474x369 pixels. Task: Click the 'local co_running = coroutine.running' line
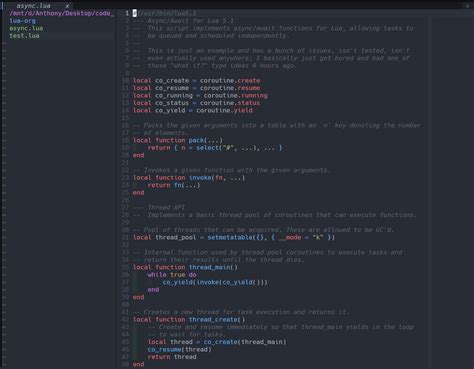coord(200,95)
